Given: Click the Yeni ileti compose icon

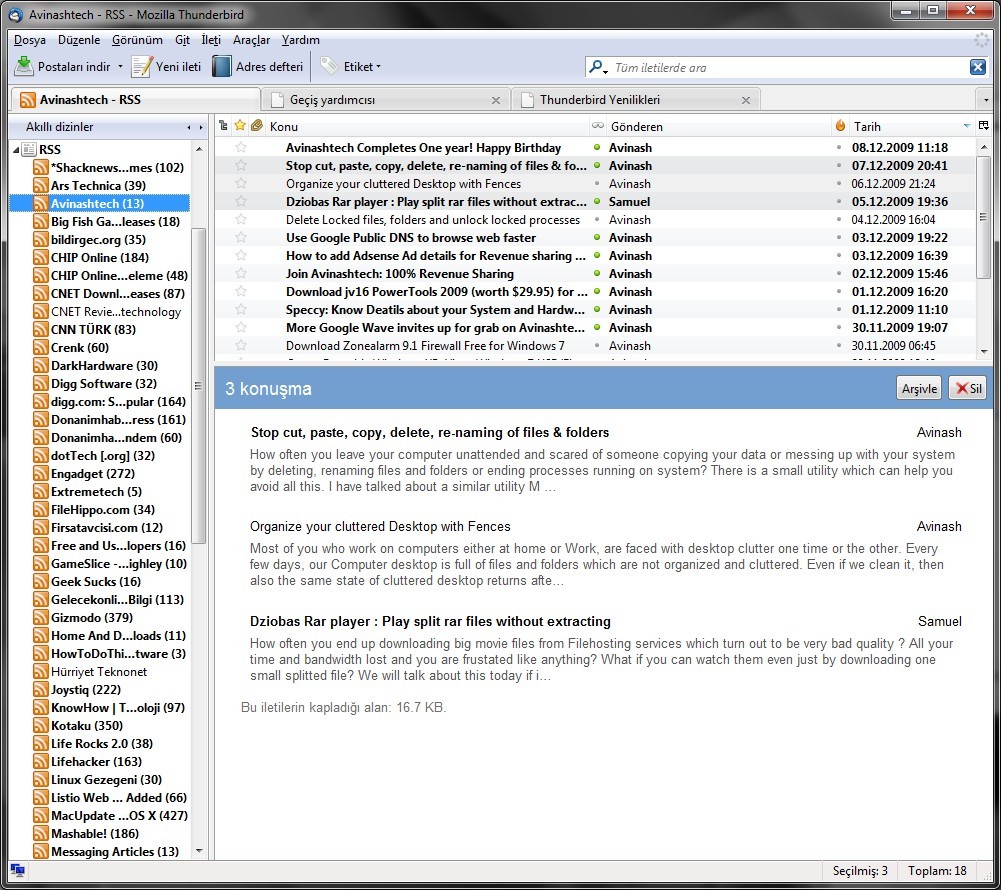Looking at the screenshot, I should [x=142, y=66].
